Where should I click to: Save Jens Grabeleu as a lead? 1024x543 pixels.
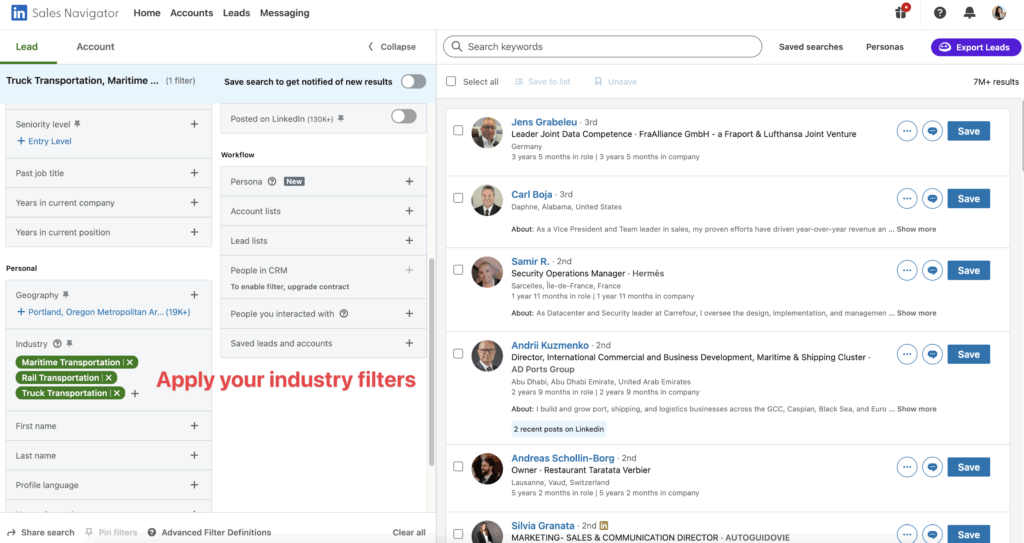click(968, 131)
